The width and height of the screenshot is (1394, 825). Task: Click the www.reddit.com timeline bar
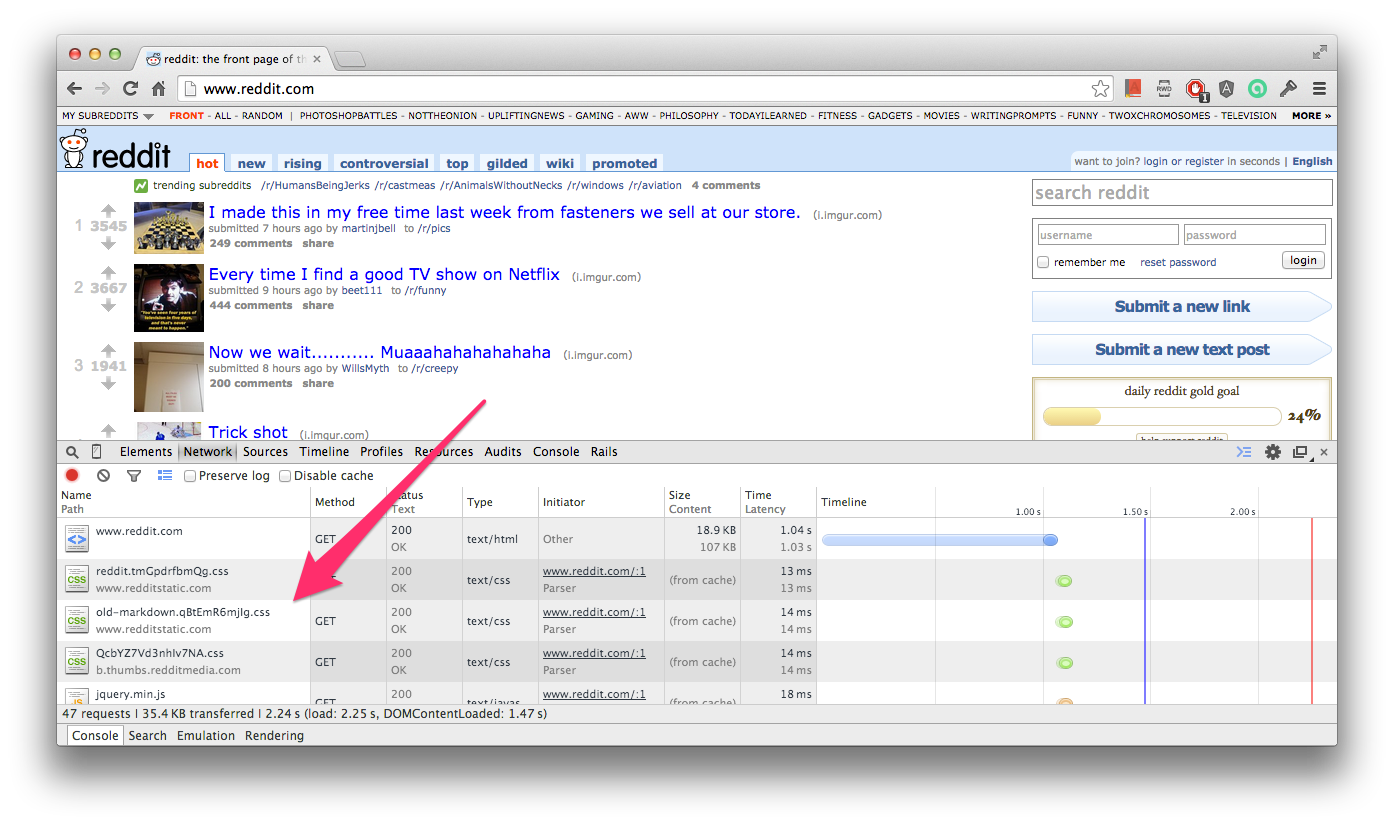pyautogui.click(x=940, y=540)
